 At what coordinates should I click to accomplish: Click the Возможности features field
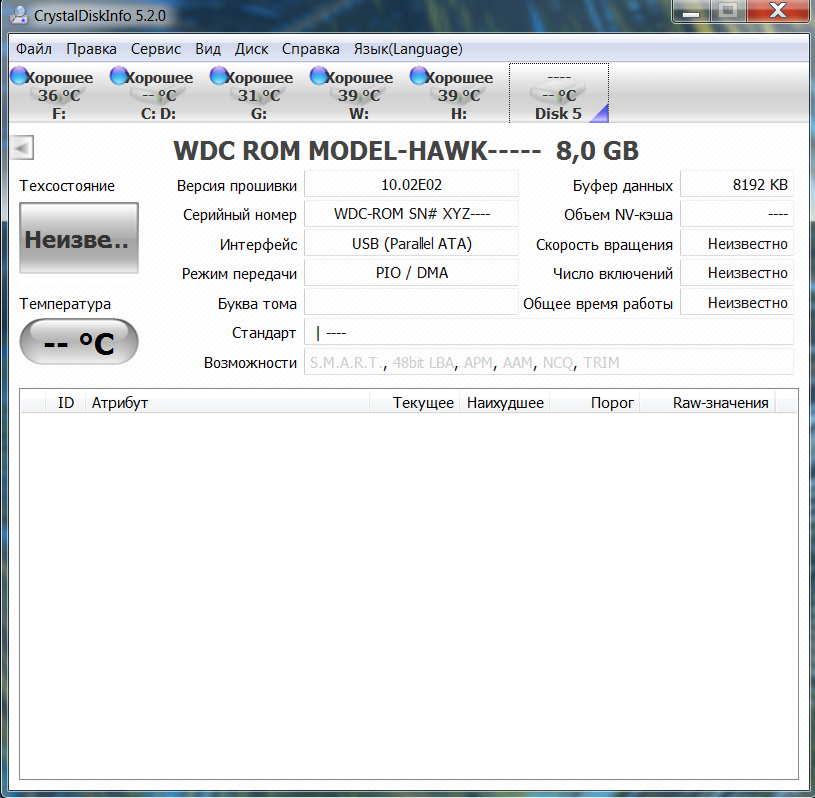[549, 362]
